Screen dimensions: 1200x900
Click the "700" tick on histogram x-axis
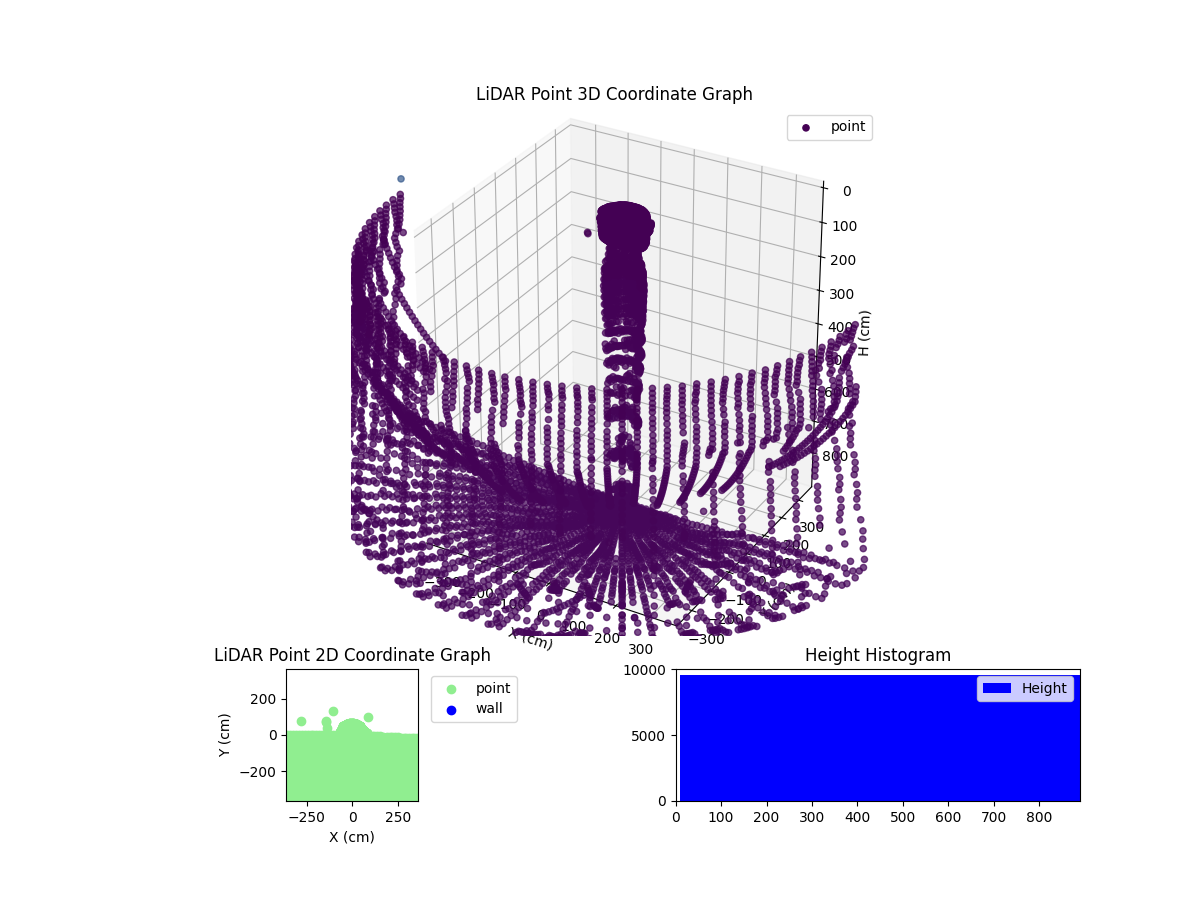click(x=994, y=817)
